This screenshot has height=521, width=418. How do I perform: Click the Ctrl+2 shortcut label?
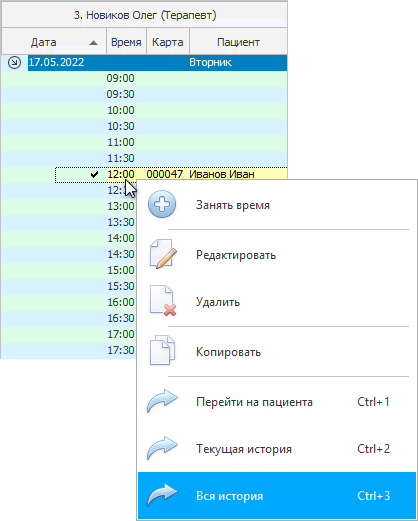(x=373, y=449)
